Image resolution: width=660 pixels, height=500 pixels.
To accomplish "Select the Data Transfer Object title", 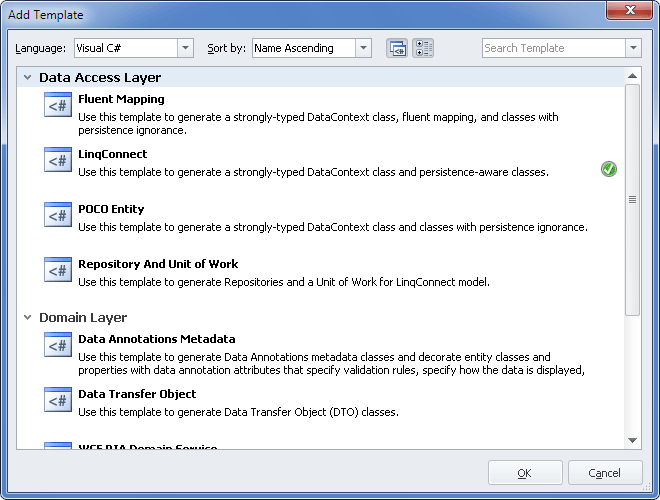I will 137,394.
